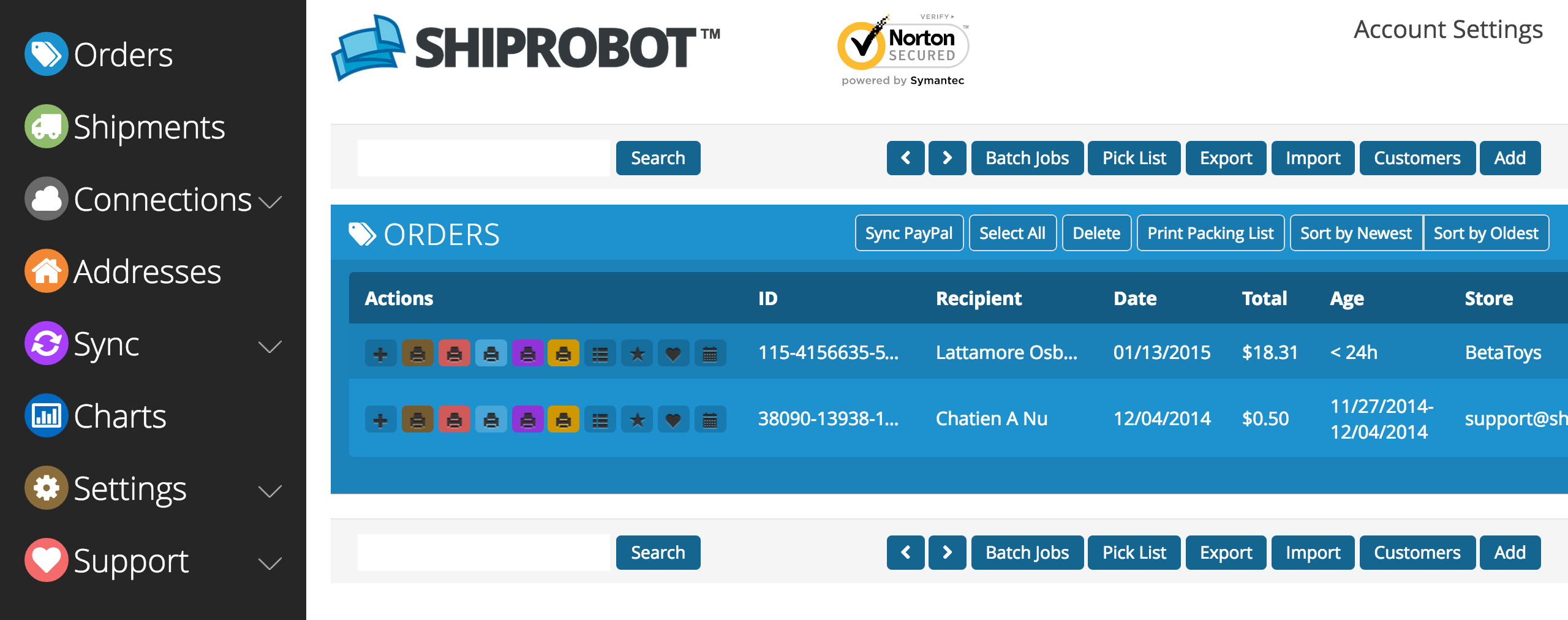Click the heart icon in Chatien A Nu row

(673, 420)
